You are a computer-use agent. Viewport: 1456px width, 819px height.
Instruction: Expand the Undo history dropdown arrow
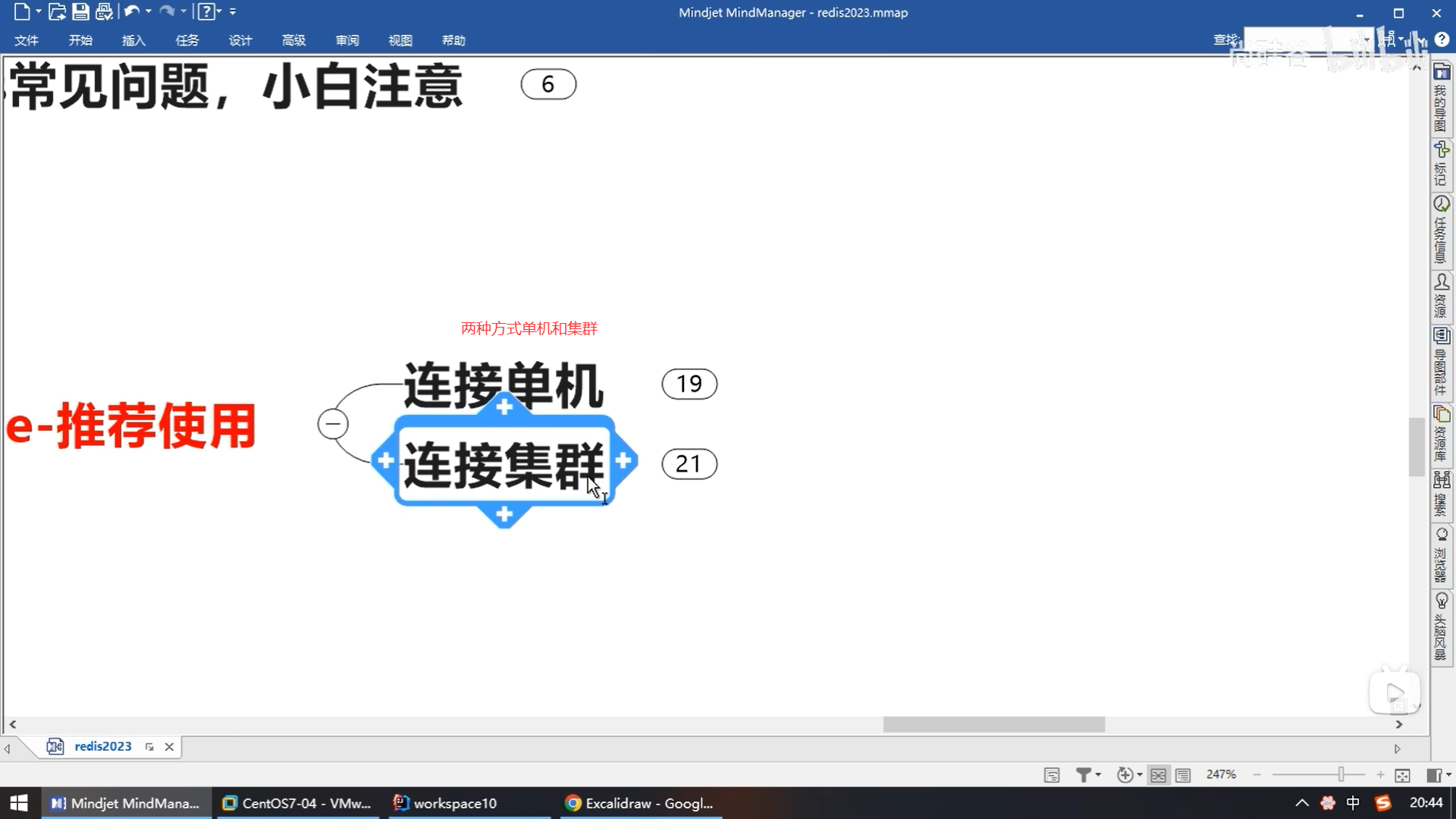(149, 11)
